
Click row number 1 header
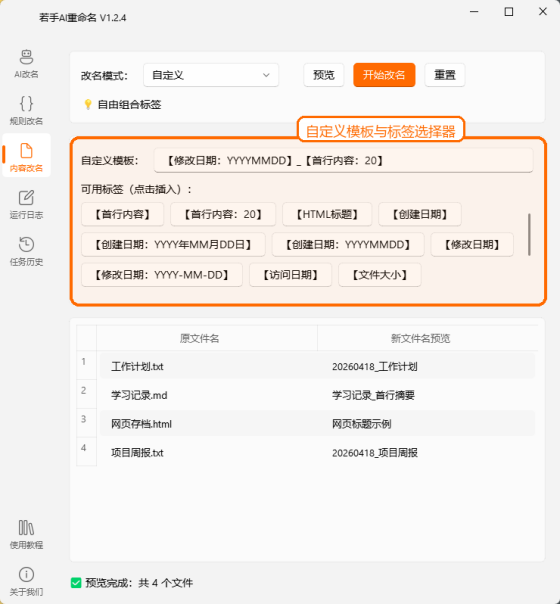[87, 365]
